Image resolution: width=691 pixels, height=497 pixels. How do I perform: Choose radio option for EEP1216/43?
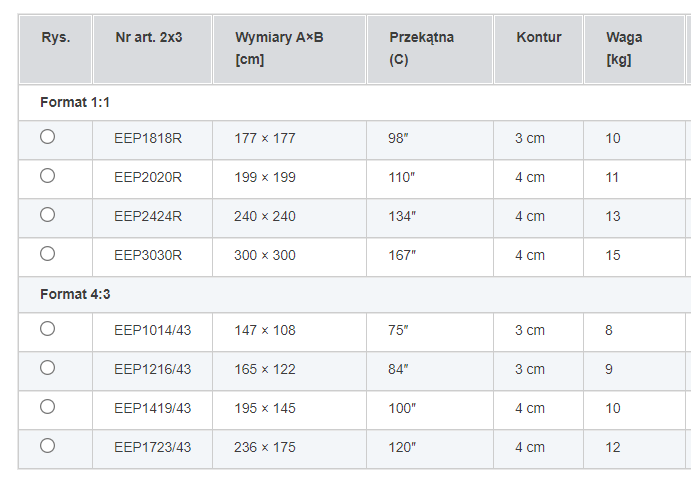click(x=47, y=368)
